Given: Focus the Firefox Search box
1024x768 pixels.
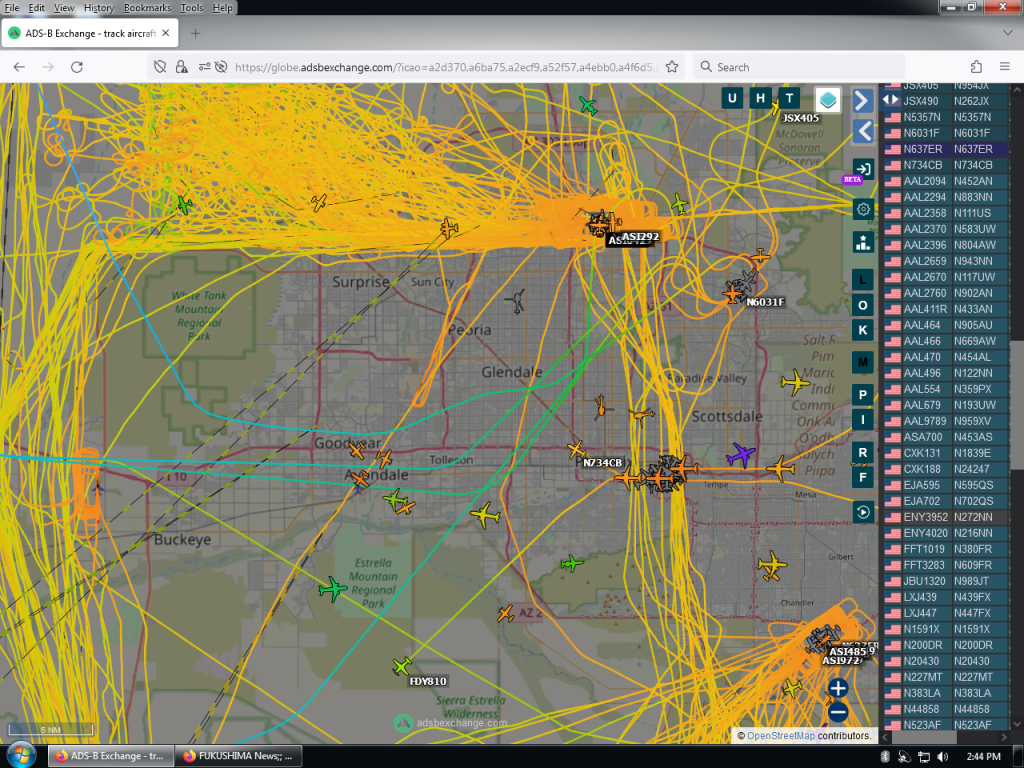Looking at the screenshot, I should pyautogui.click(x=799, y=67).
